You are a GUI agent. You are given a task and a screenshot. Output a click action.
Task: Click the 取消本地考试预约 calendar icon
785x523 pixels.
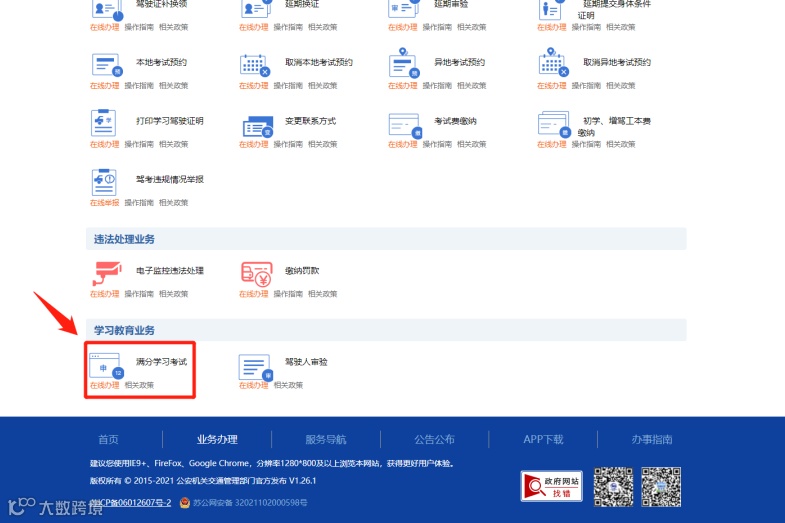[x=255, y=65]
